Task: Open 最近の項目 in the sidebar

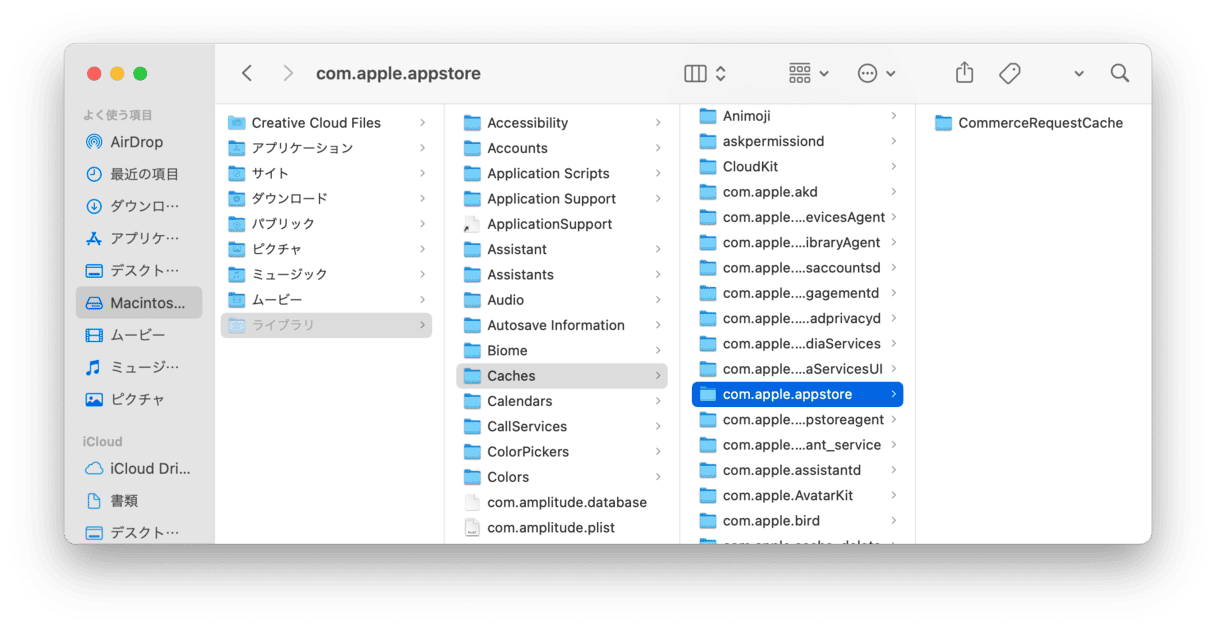Action: click(x=139, y=174)
